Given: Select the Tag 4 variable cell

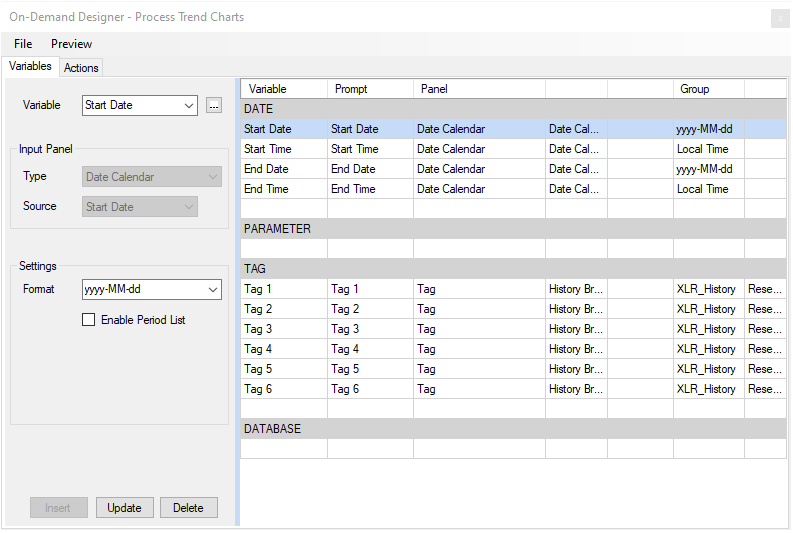Looking at the screenshot, I should [x=284, y=349].
